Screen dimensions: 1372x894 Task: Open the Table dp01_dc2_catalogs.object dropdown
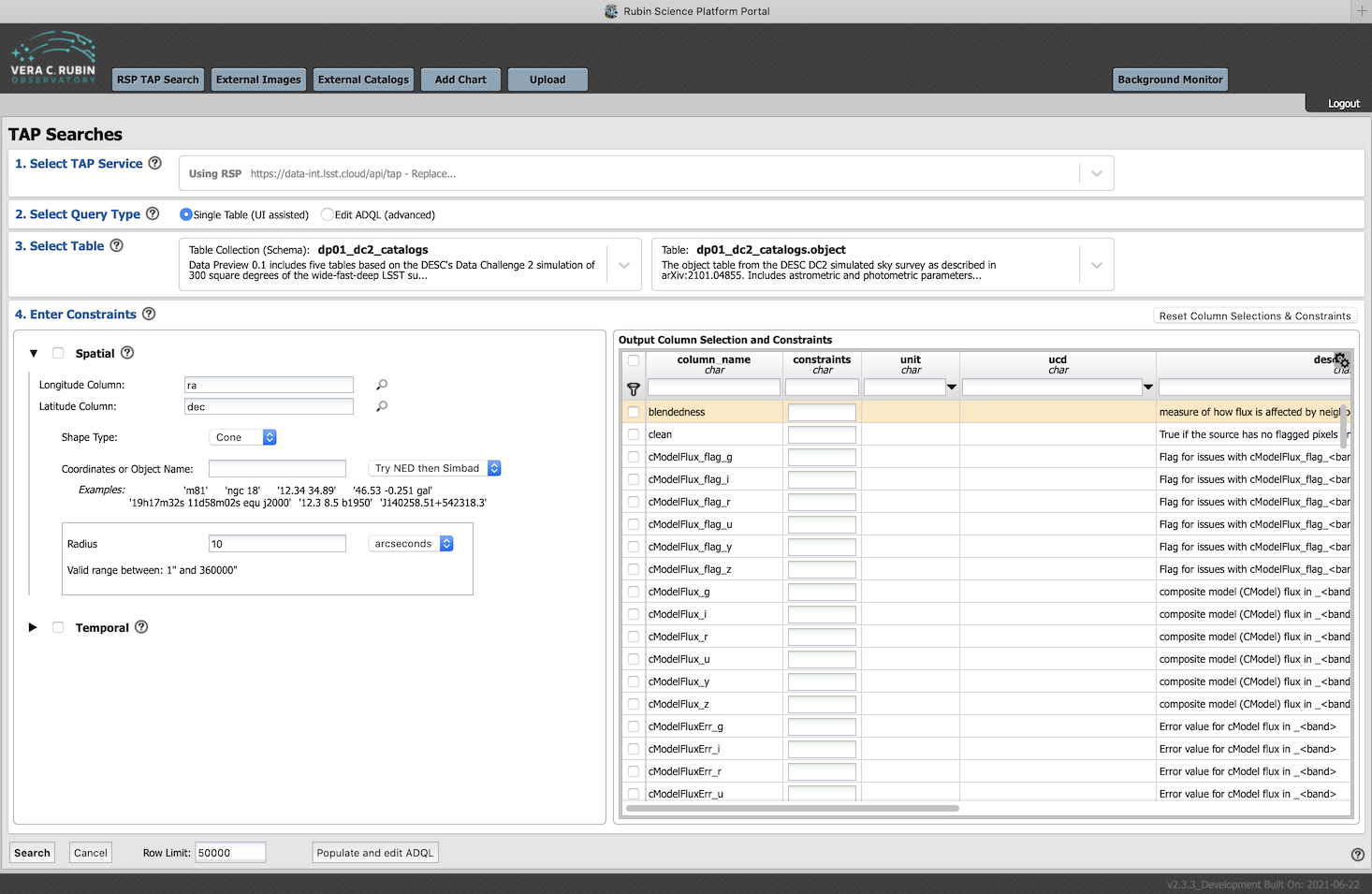(1097, 265)
